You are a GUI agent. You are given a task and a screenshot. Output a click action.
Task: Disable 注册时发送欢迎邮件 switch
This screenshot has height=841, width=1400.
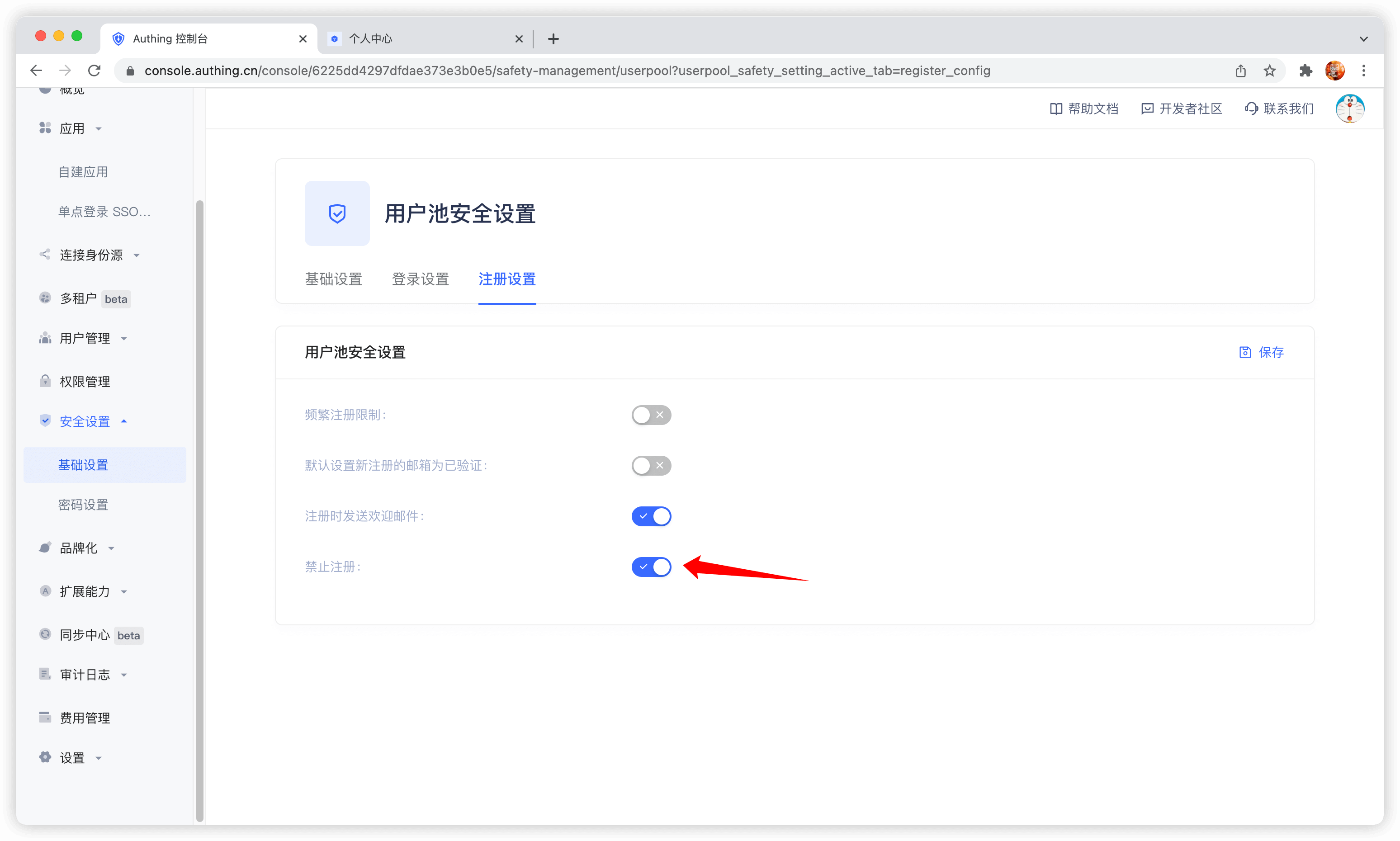click(x=651, y=516)
